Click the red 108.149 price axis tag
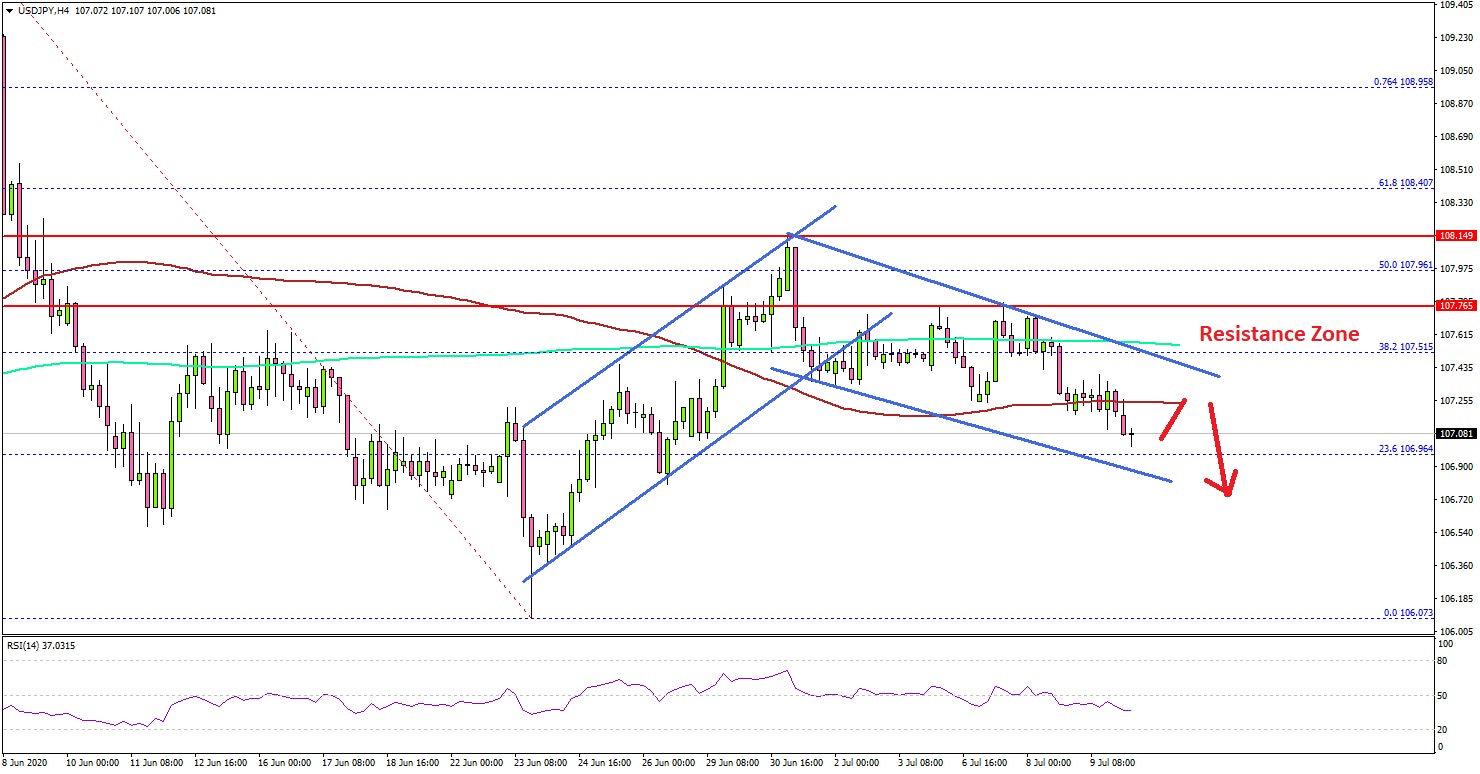 pyautogui.click(x=1455, y=237)
